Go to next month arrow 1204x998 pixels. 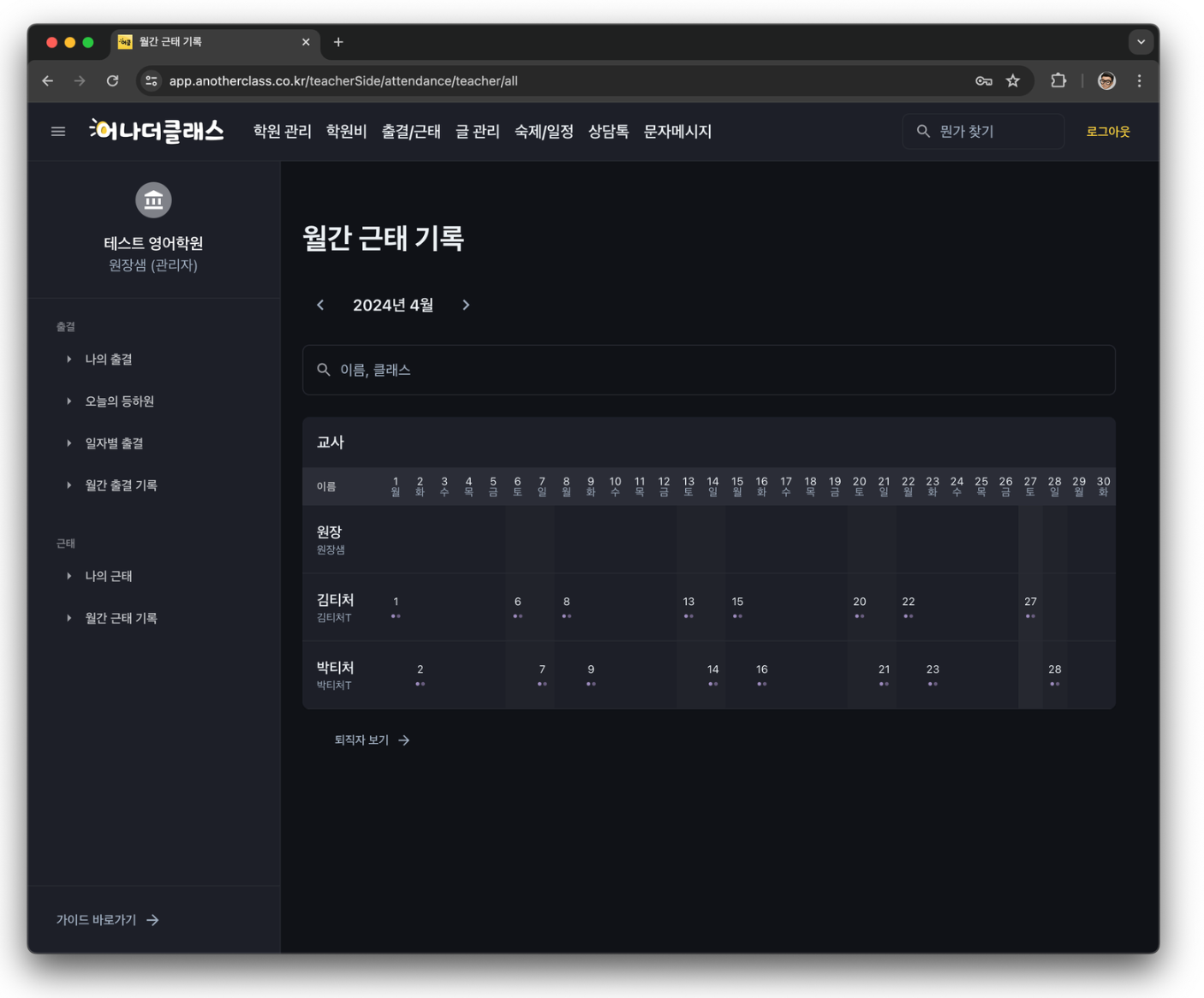pyautogui.click(x=466, y=306)
